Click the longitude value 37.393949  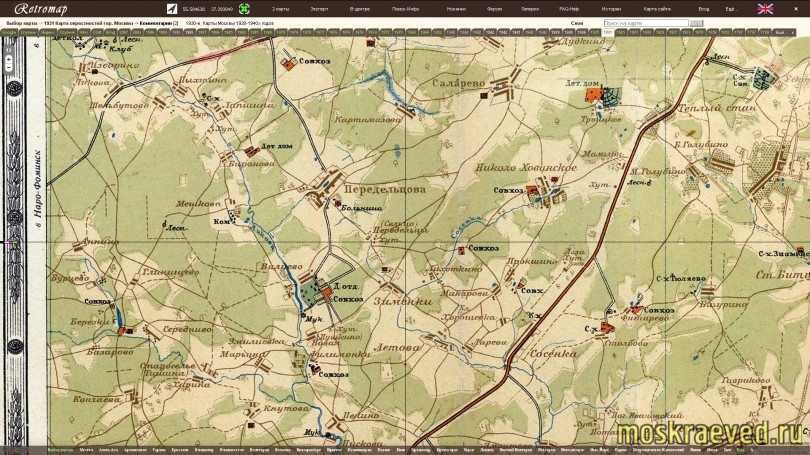[x=222, y=9]
